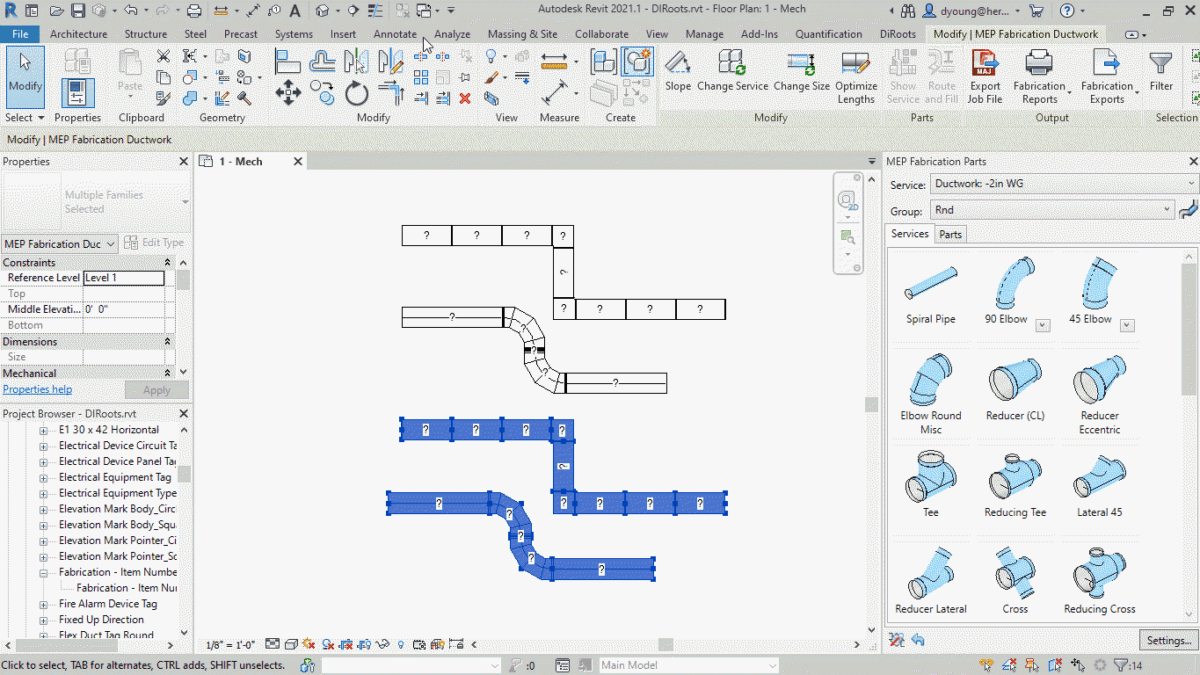Activate the Rotate tool
The image size is (1200, 675).
tap(356, 94)
